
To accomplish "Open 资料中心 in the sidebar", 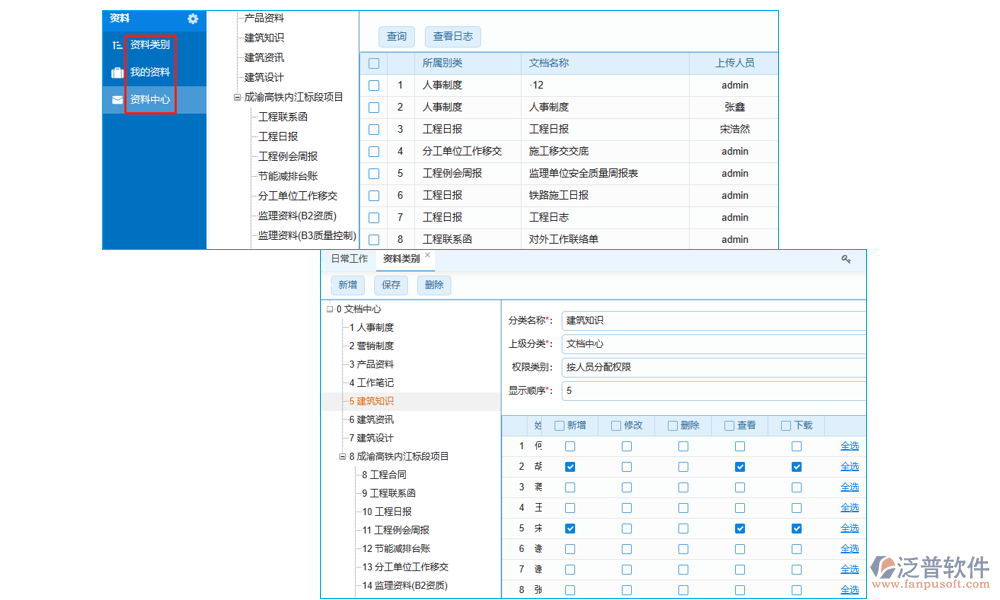I will [150, 99].
